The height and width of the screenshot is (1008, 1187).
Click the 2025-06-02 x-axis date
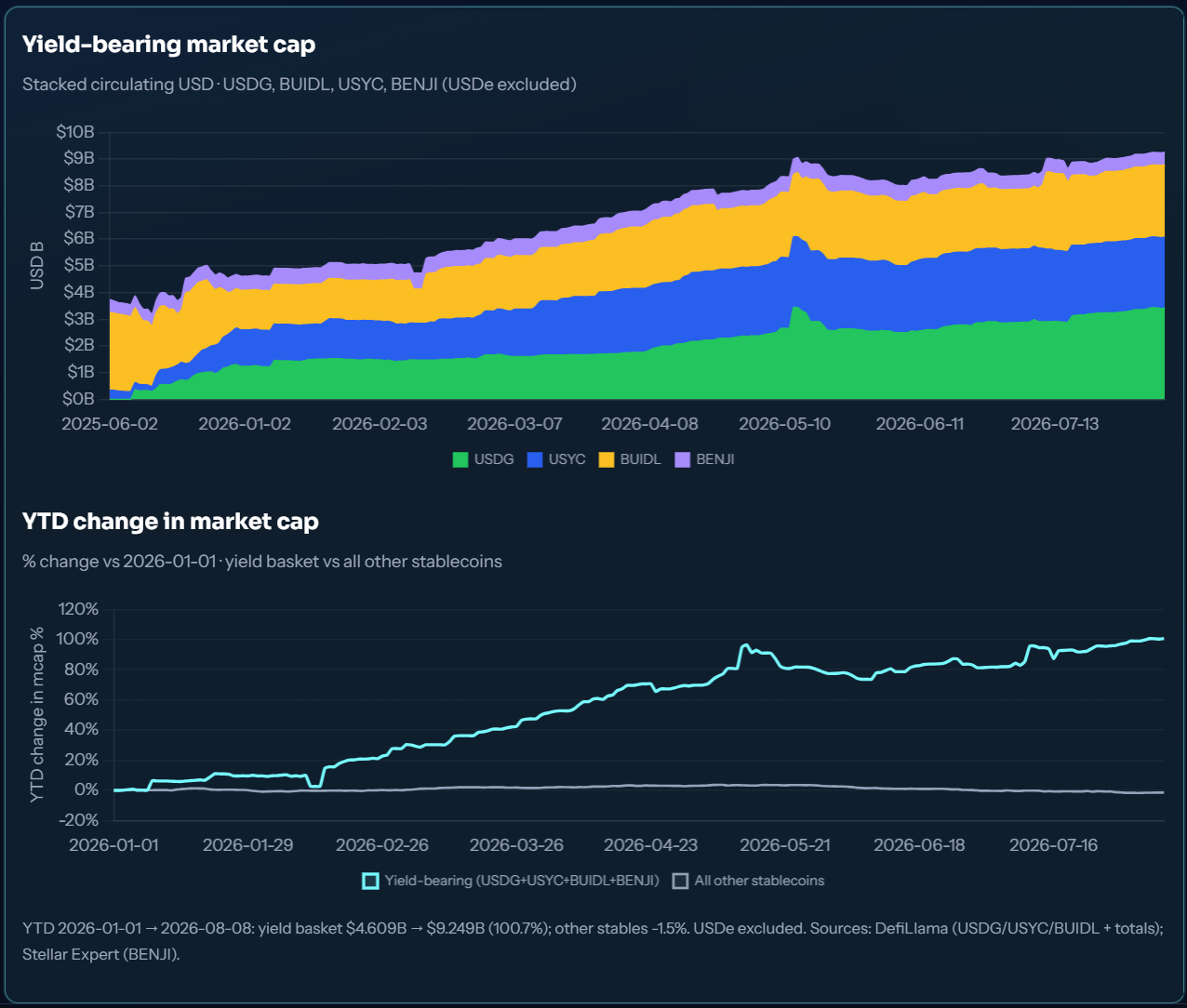click(110, 424)
